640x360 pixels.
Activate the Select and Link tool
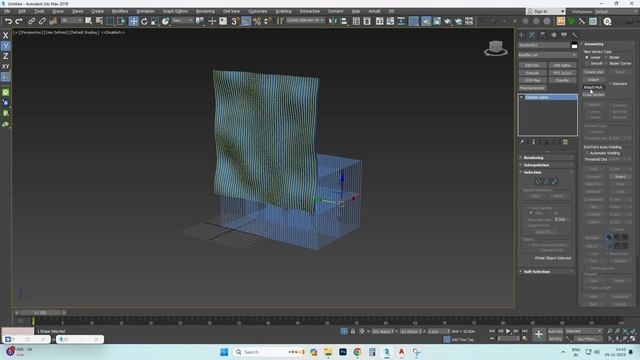[x=31, y=21]
